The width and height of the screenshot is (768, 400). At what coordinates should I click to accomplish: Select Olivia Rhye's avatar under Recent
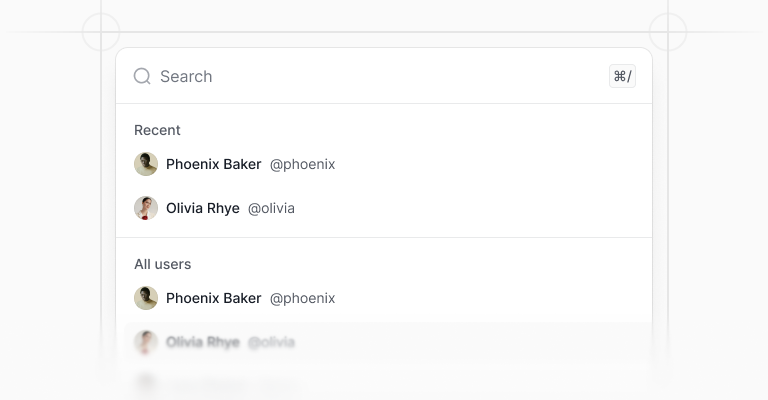click(146, 208)
